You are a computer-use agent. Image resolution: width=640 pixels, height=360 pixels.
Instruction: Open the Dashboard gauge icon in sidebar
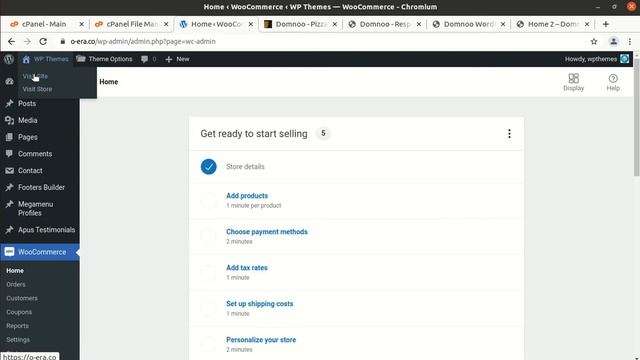(x=9, y=82)
